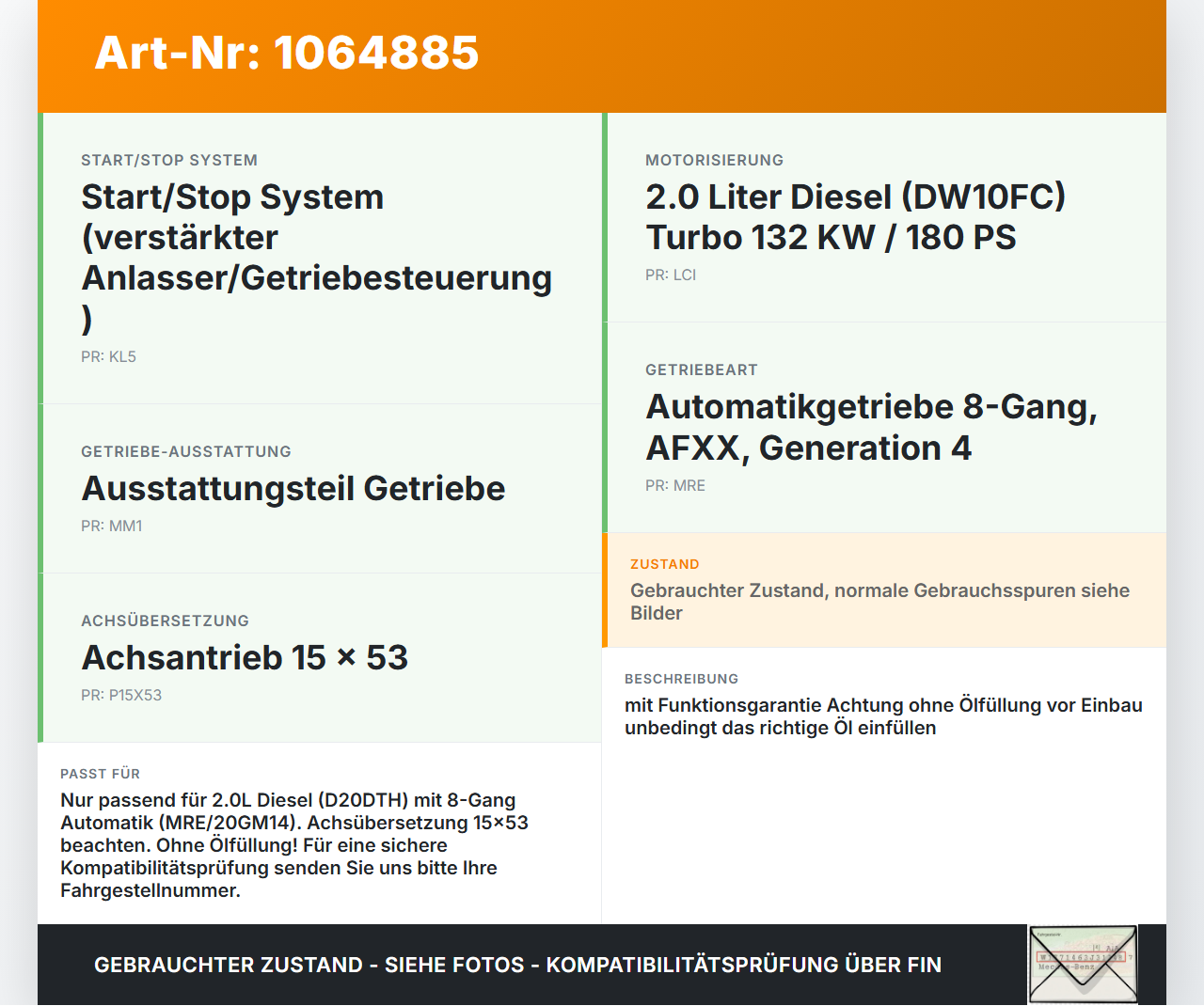Click the MOTORISIERUNG category label
This screenshot has height=1006, width=1204.
tap(714, 160)
